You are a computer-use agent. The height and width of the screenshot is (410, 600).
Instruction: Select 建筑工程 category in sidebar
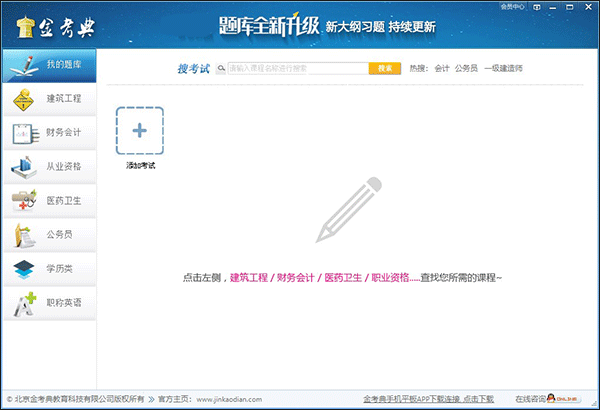(50, 100)
